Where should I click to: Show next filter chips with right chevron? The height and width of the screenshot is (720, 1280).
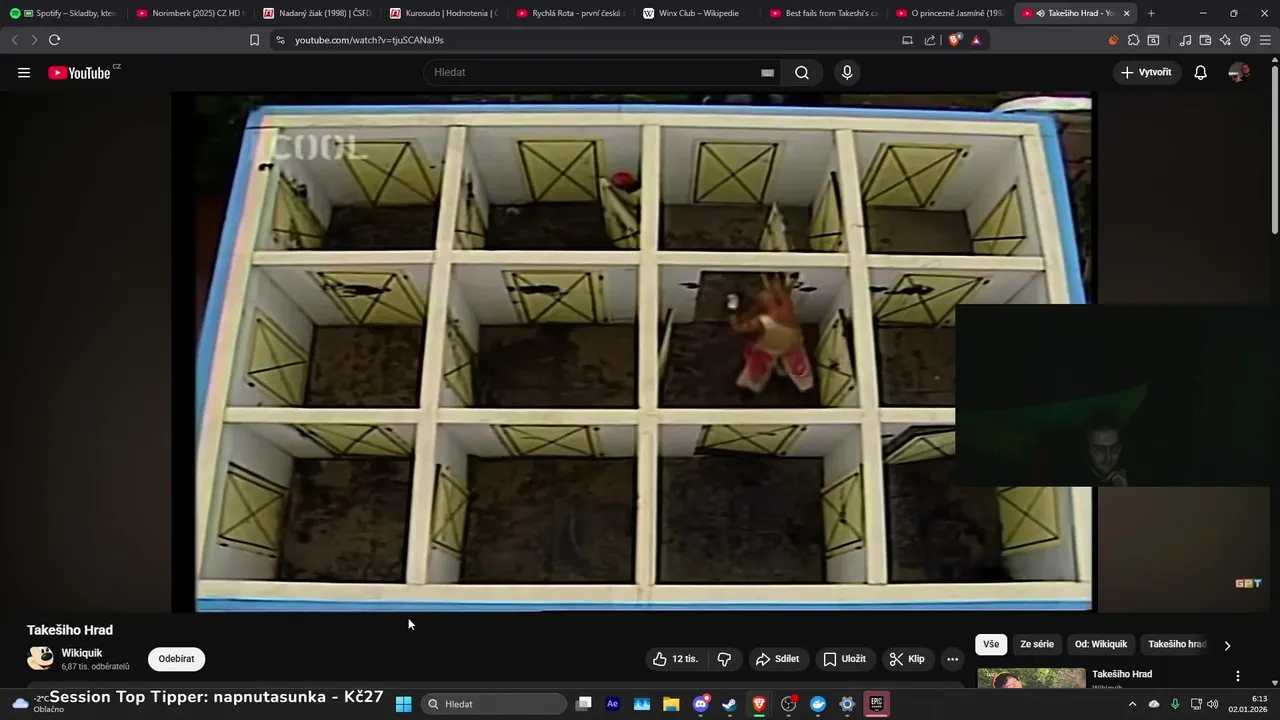1227,645
